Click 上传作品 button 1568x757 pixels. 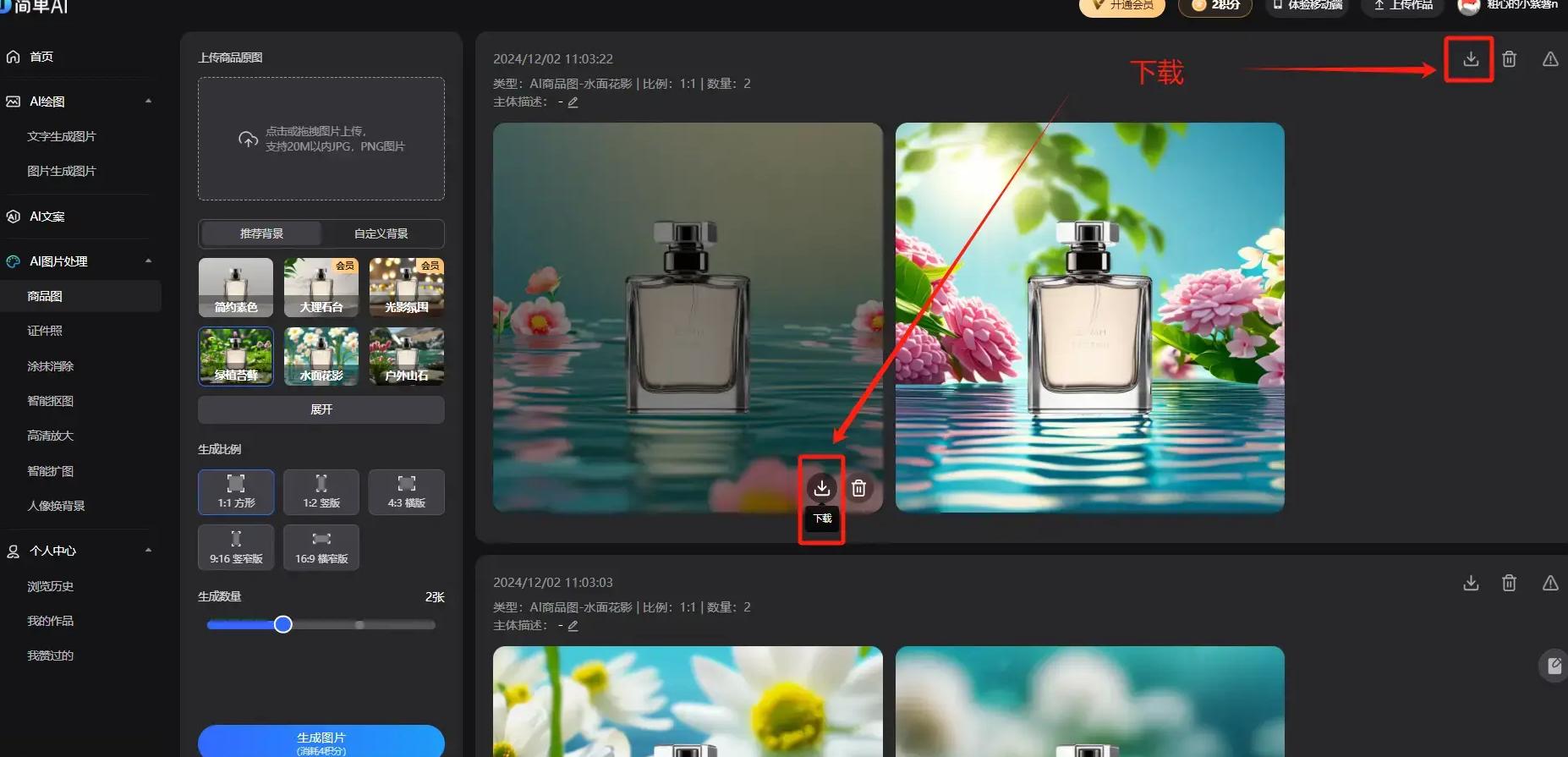coord(1403,6)
